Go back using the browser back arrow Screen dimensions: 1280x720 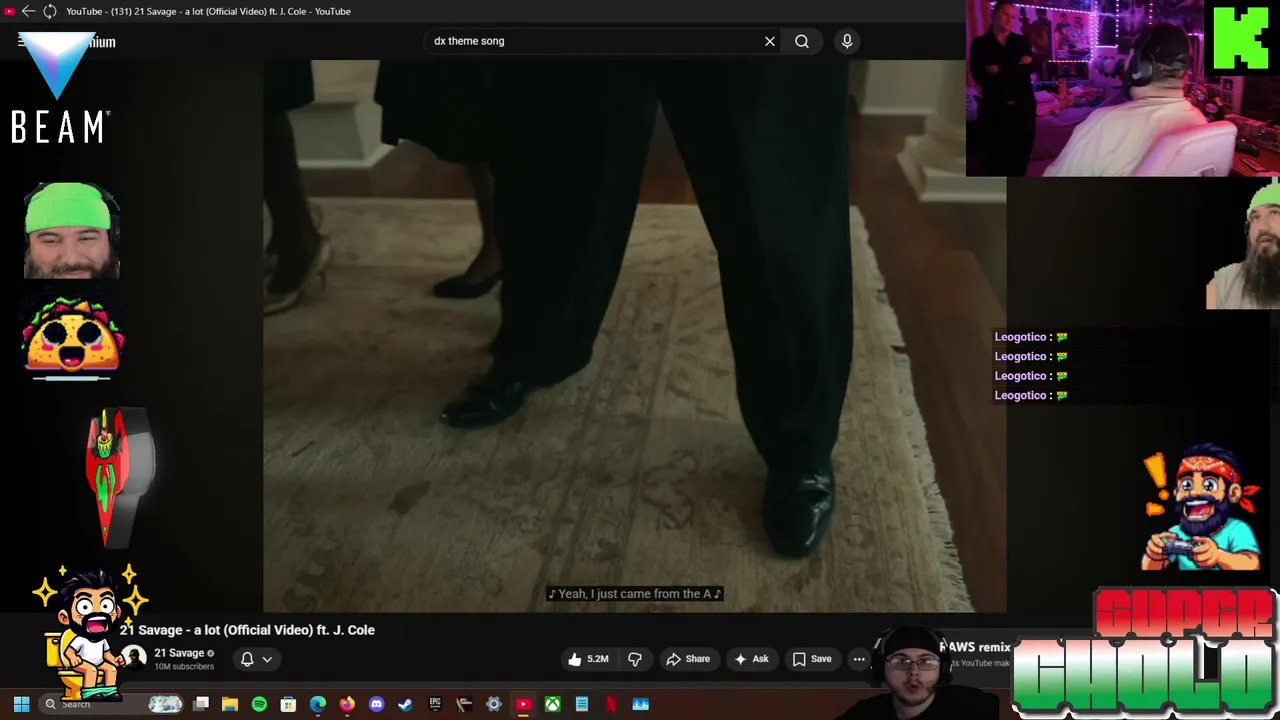(28, 11)
